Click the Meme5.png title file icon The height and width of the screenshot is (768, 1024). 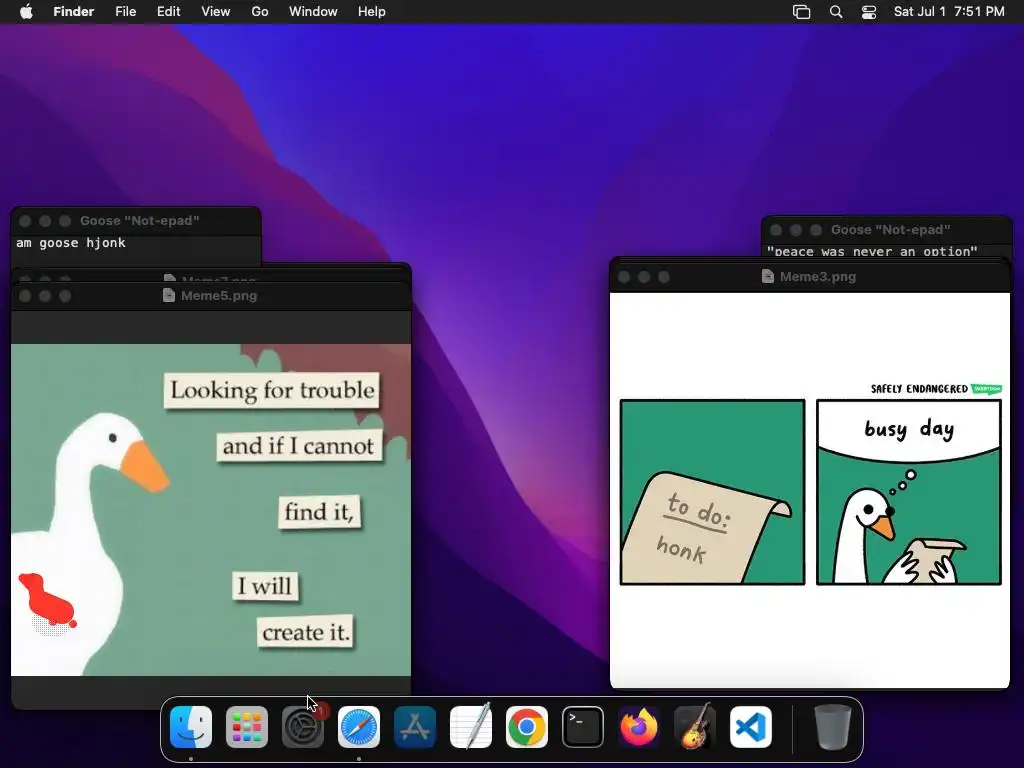(168, 295)
